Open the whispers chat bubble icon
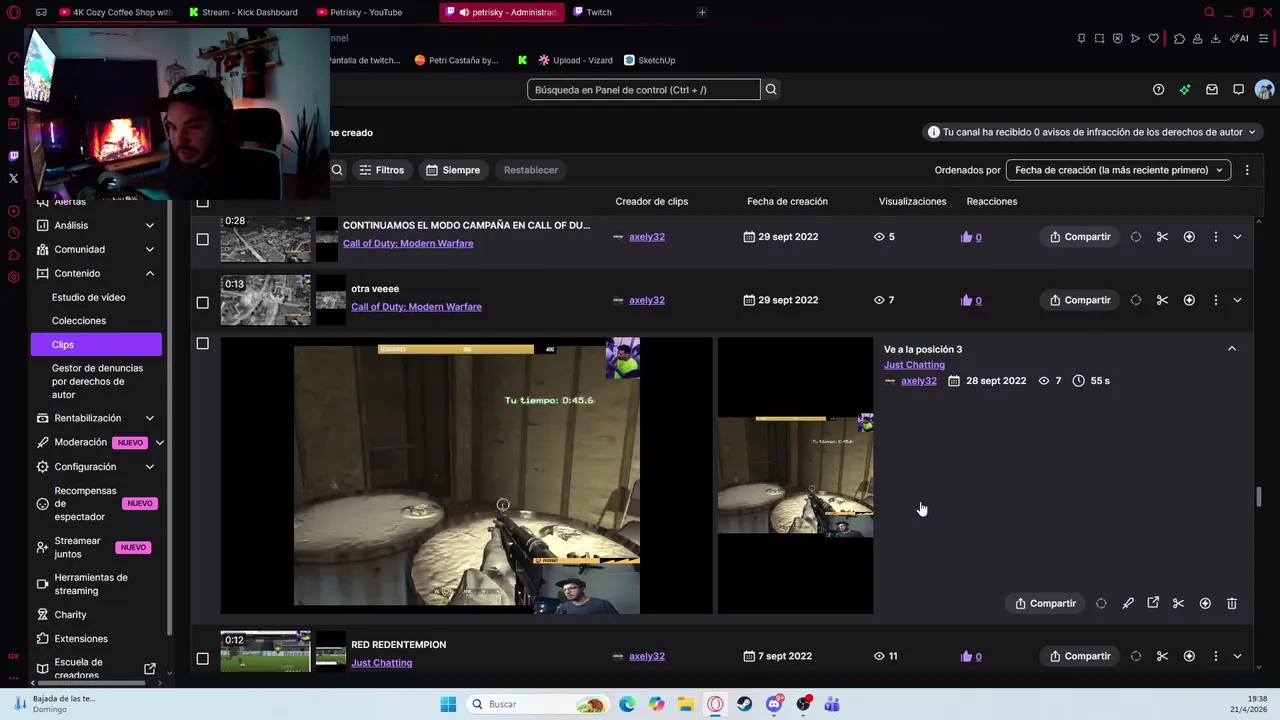 click(x=1238, y=89)
